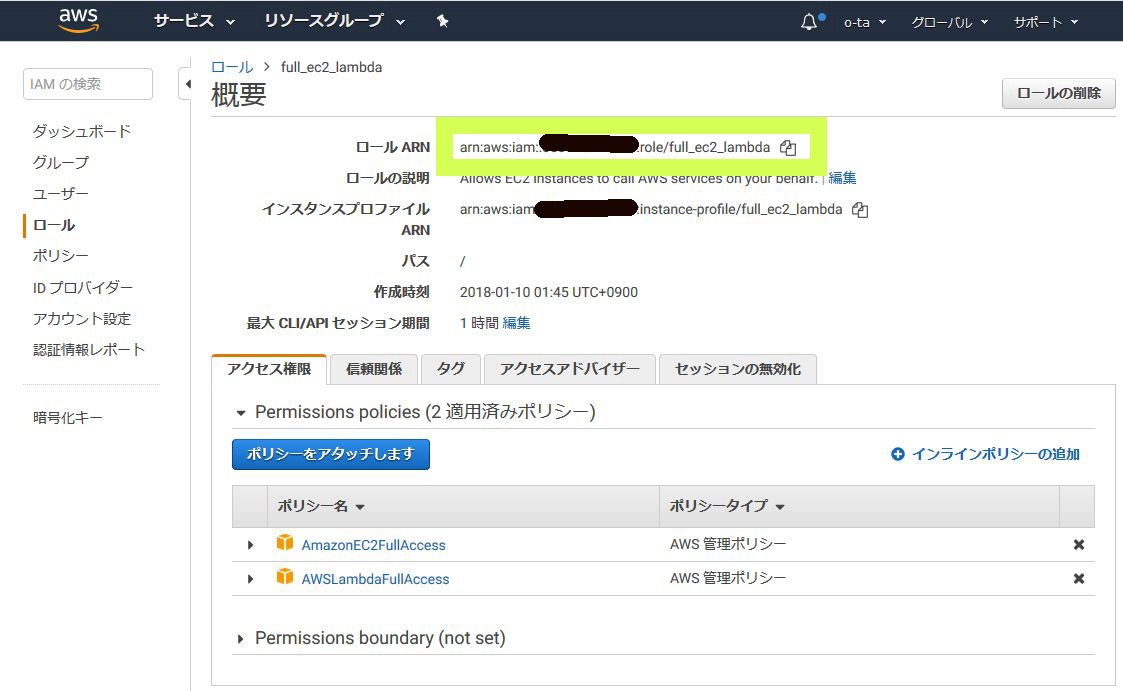Screen dimensions: 1123x691
Task: Open the セッションの無効化 tab
Action: [738, 369]
